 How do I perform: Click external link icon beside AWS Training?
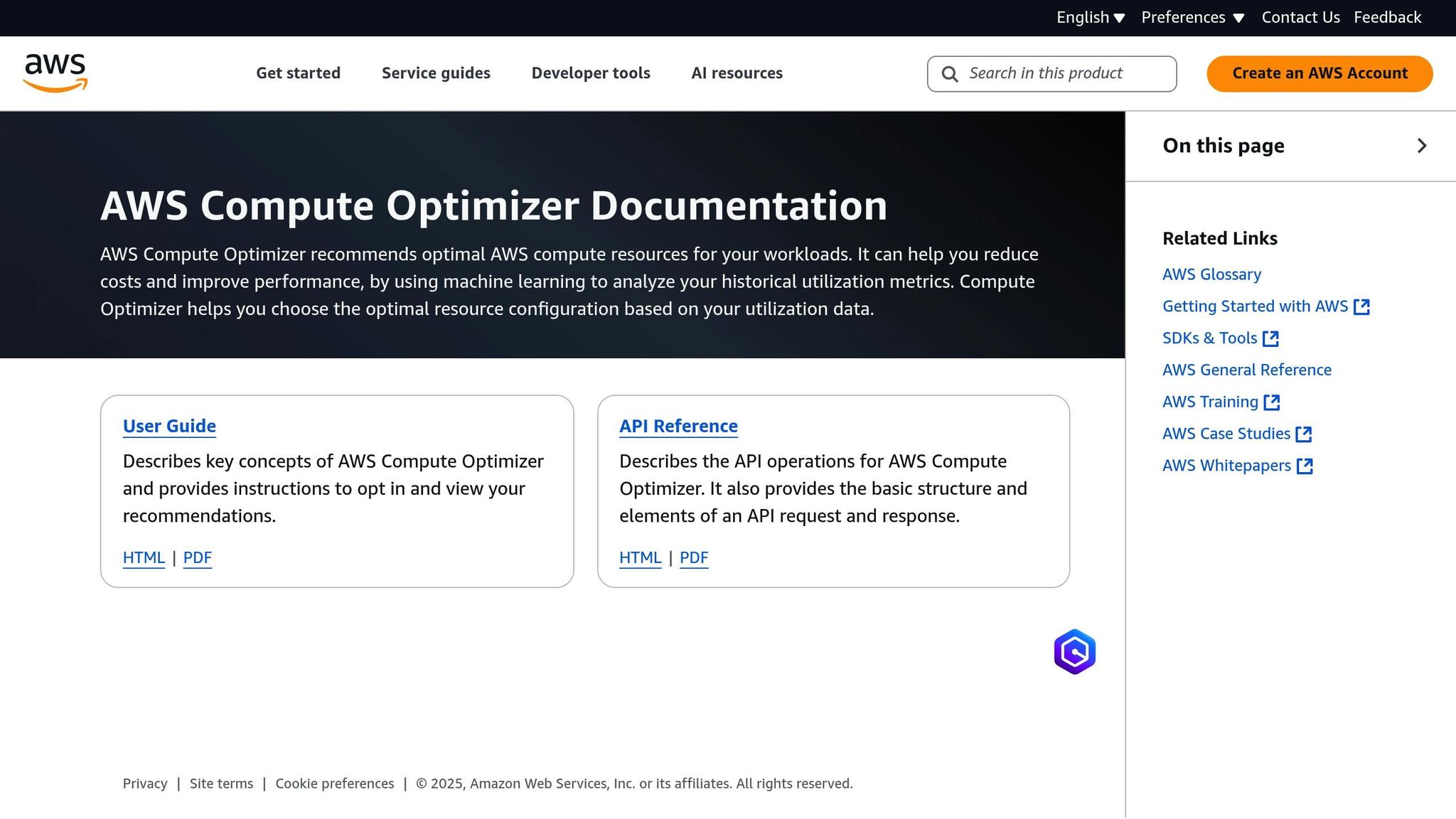pyautogui.click(x=1272, y=402)
